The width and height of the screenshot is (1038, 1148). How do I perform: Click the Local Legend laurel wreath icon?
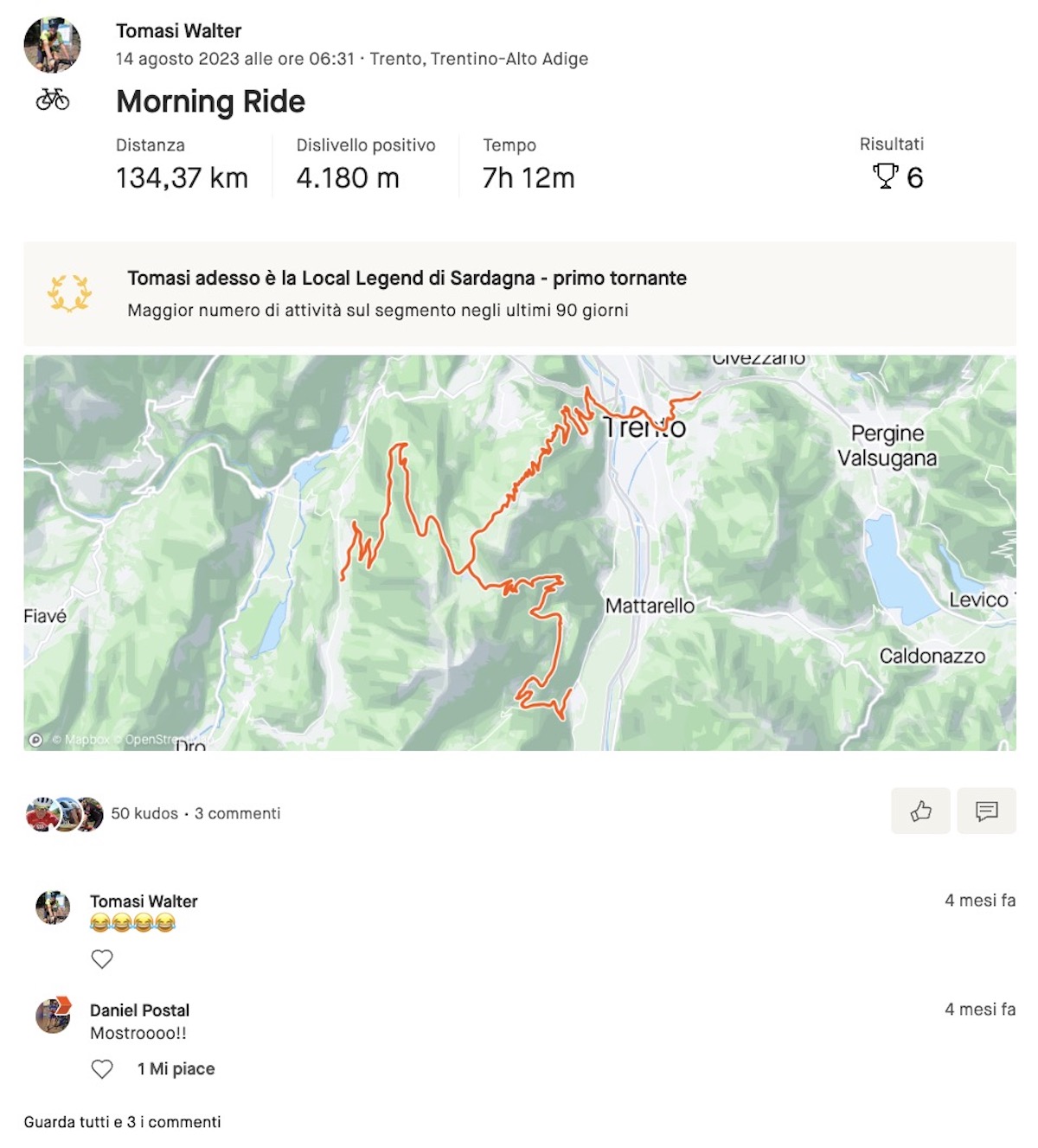pos(69,293)
